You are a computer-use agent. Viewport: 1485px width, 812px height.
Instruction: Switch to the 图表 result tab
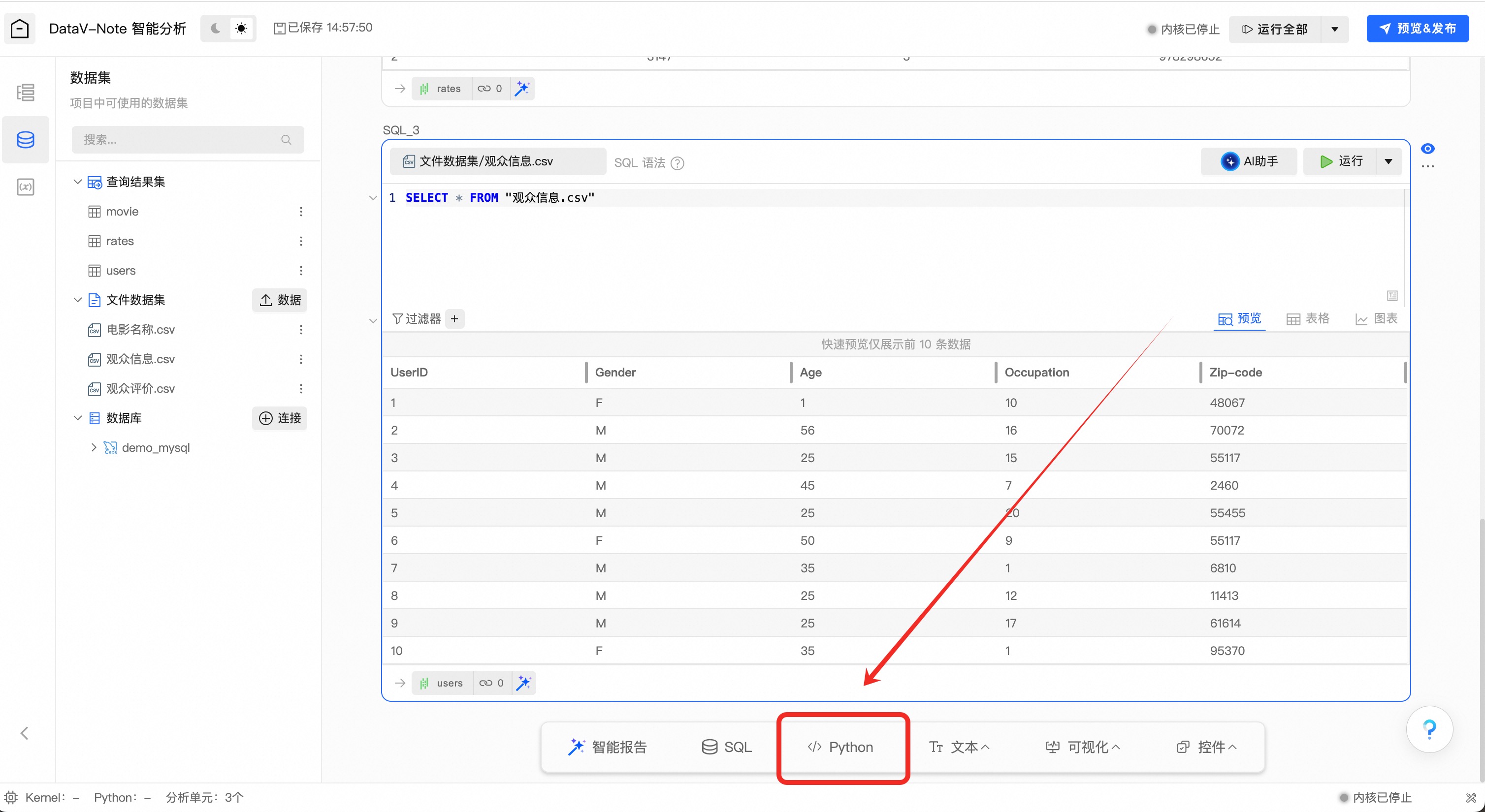point(1376,319)
